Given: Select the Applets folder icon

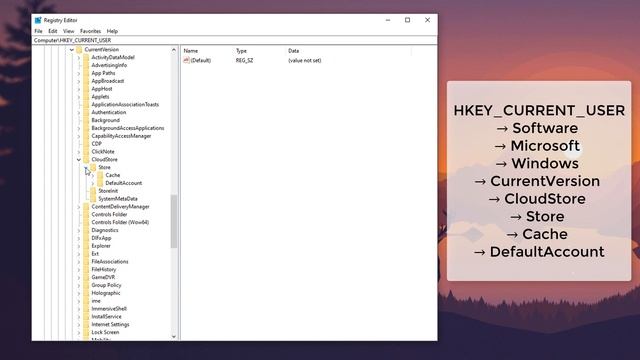Looking at the screenshot, I should click(x=86, y=97).
